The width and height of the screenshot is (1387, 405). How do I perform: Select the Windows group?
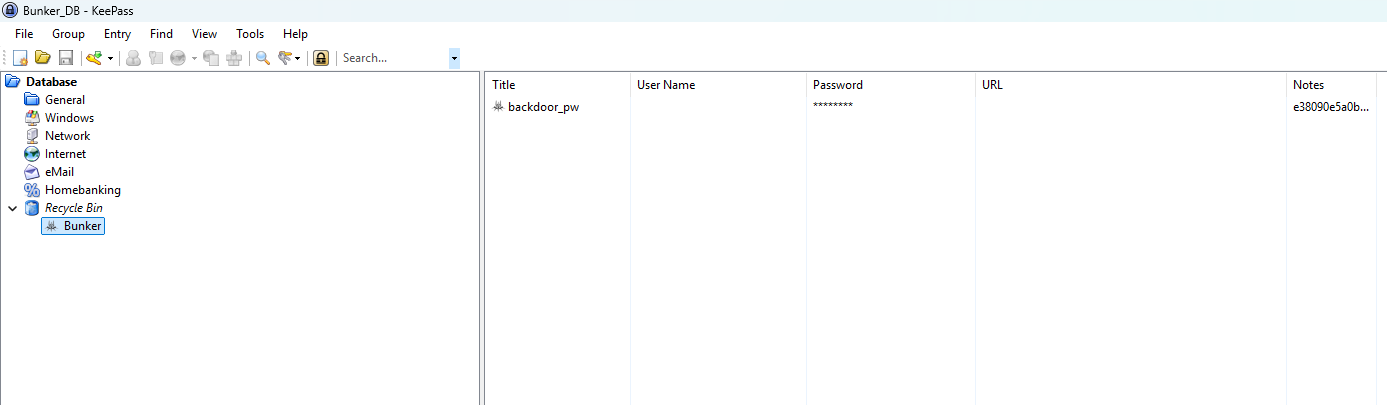point(69,118)
